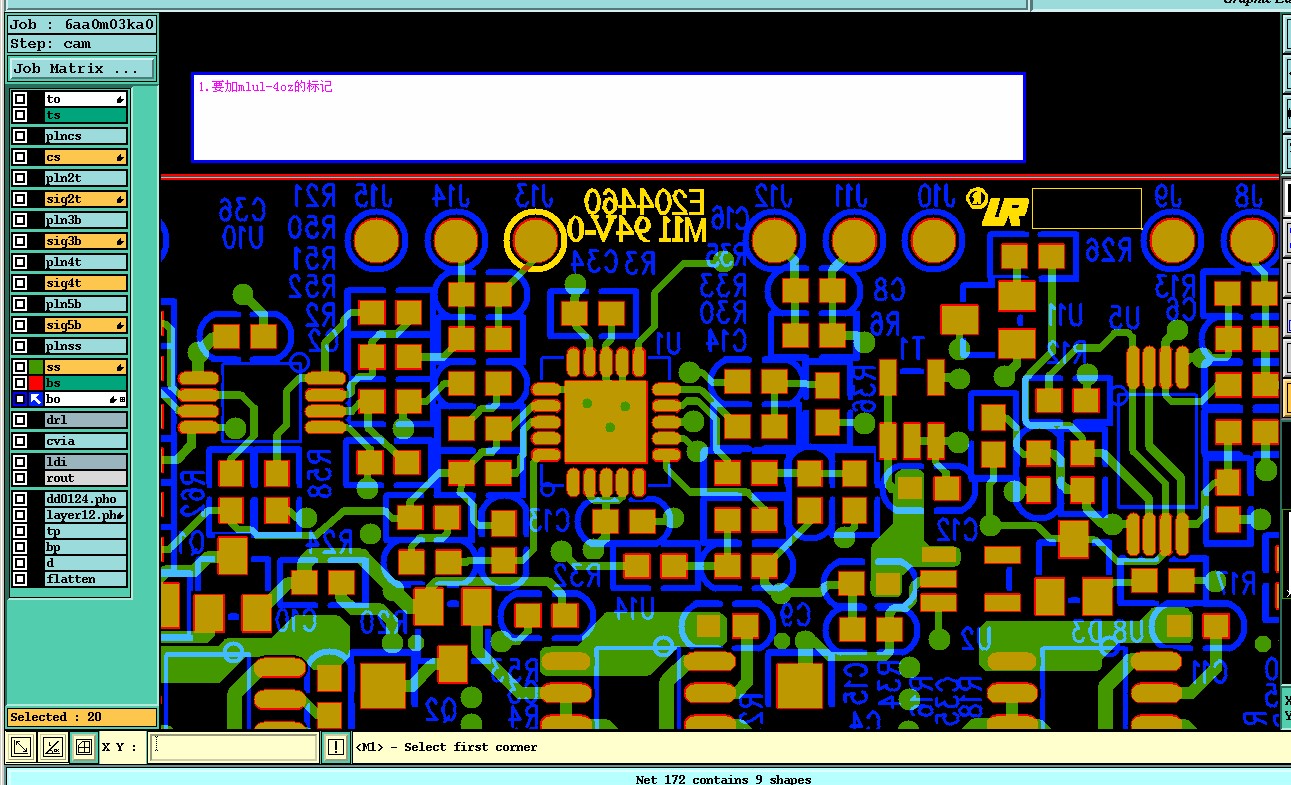Select the bp layer name
This screenshot has width=1291, height=785.
(86, 547)
